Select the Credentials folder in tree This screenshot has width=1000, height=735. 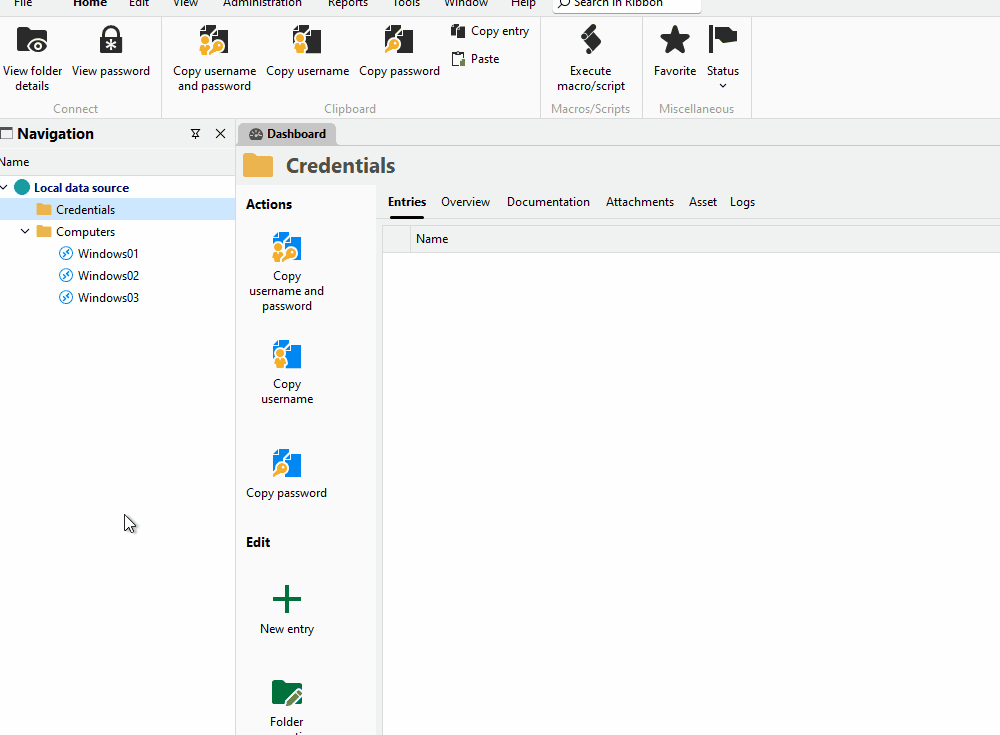pos(85,210)
